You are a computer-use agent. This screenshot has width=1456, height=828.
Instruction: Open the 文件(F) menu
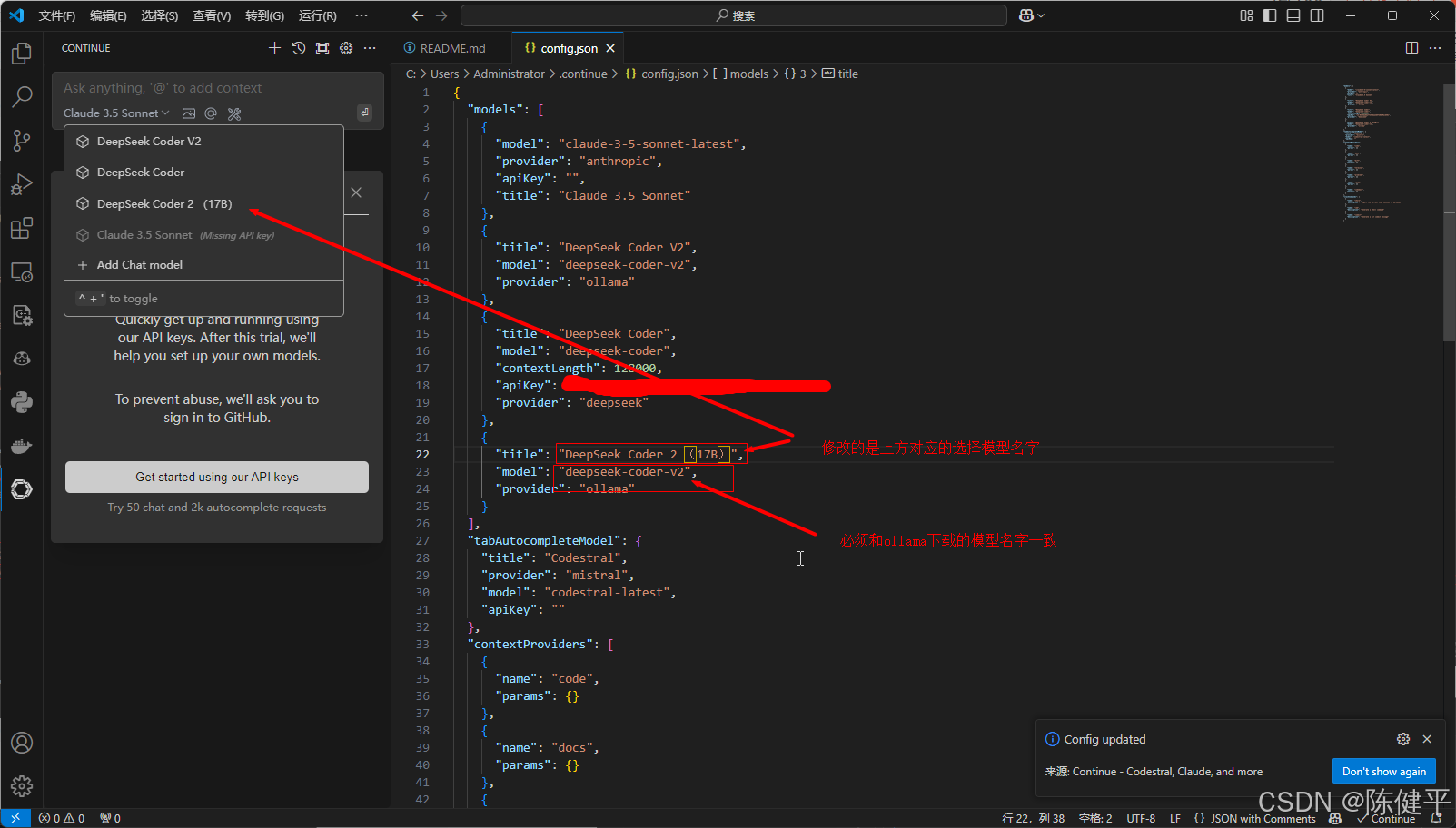(x=57, y=15)
